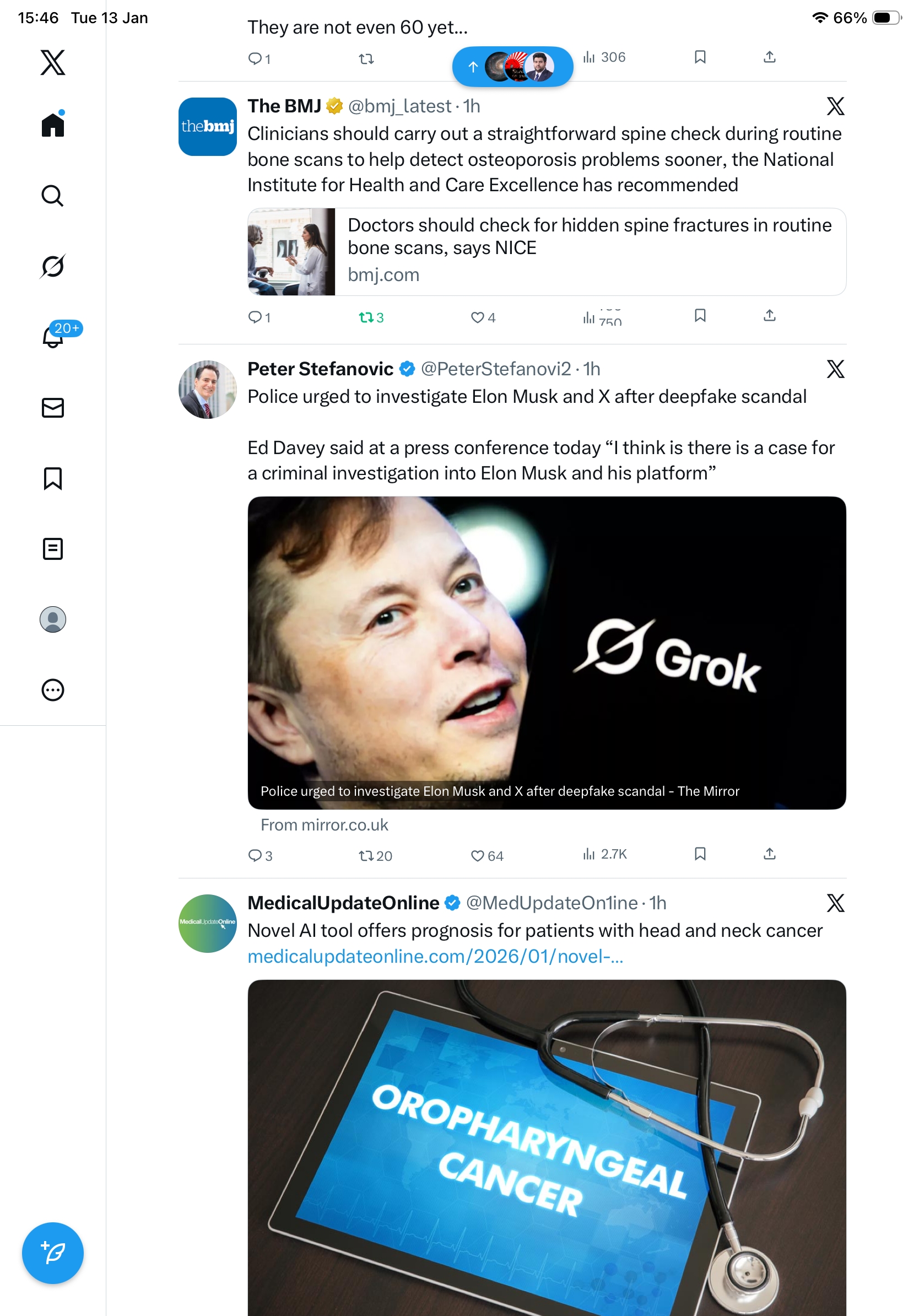Screen dimensions: 919x1316
Task: Open BMJ spine fractures article card
Action: 546,252
